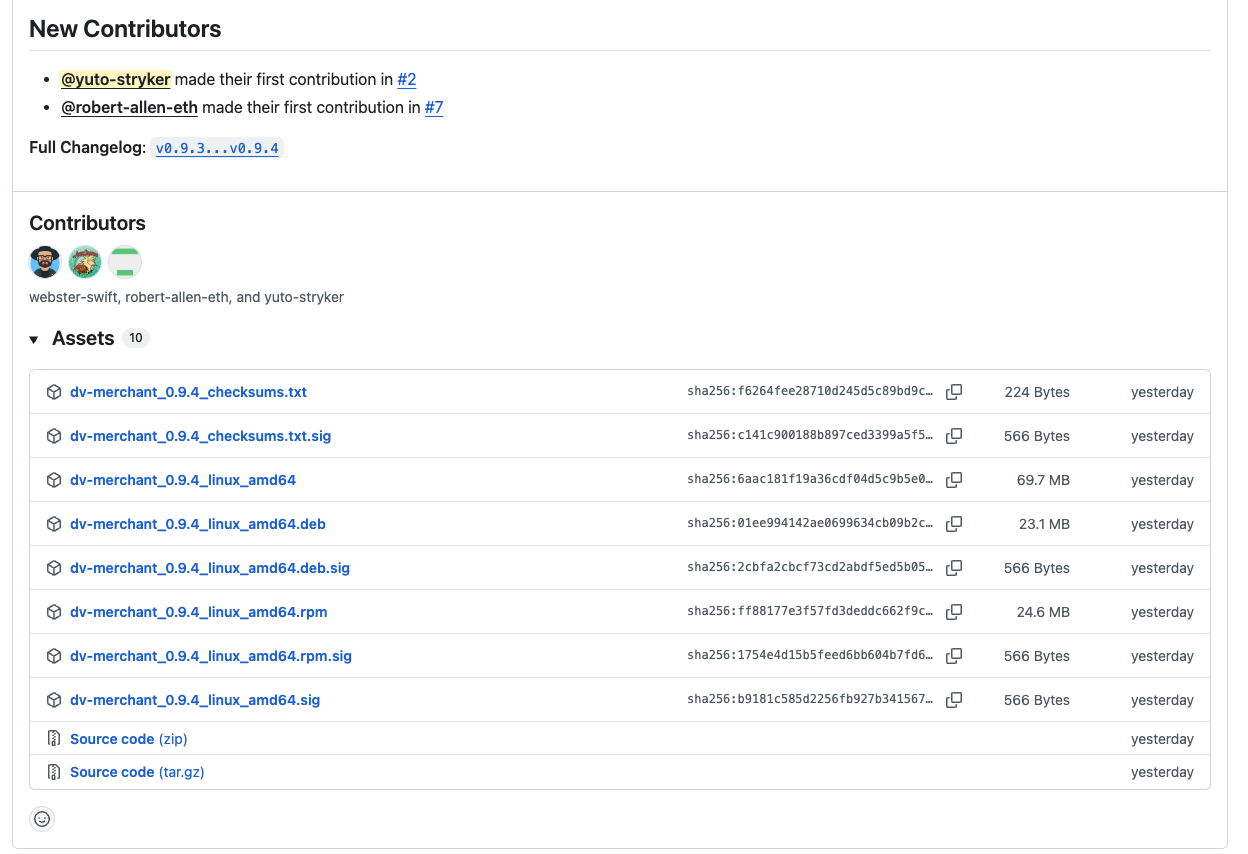Download dv-merchant_0.9.4_linux_amd64.deb.sig

click(210, 568)
